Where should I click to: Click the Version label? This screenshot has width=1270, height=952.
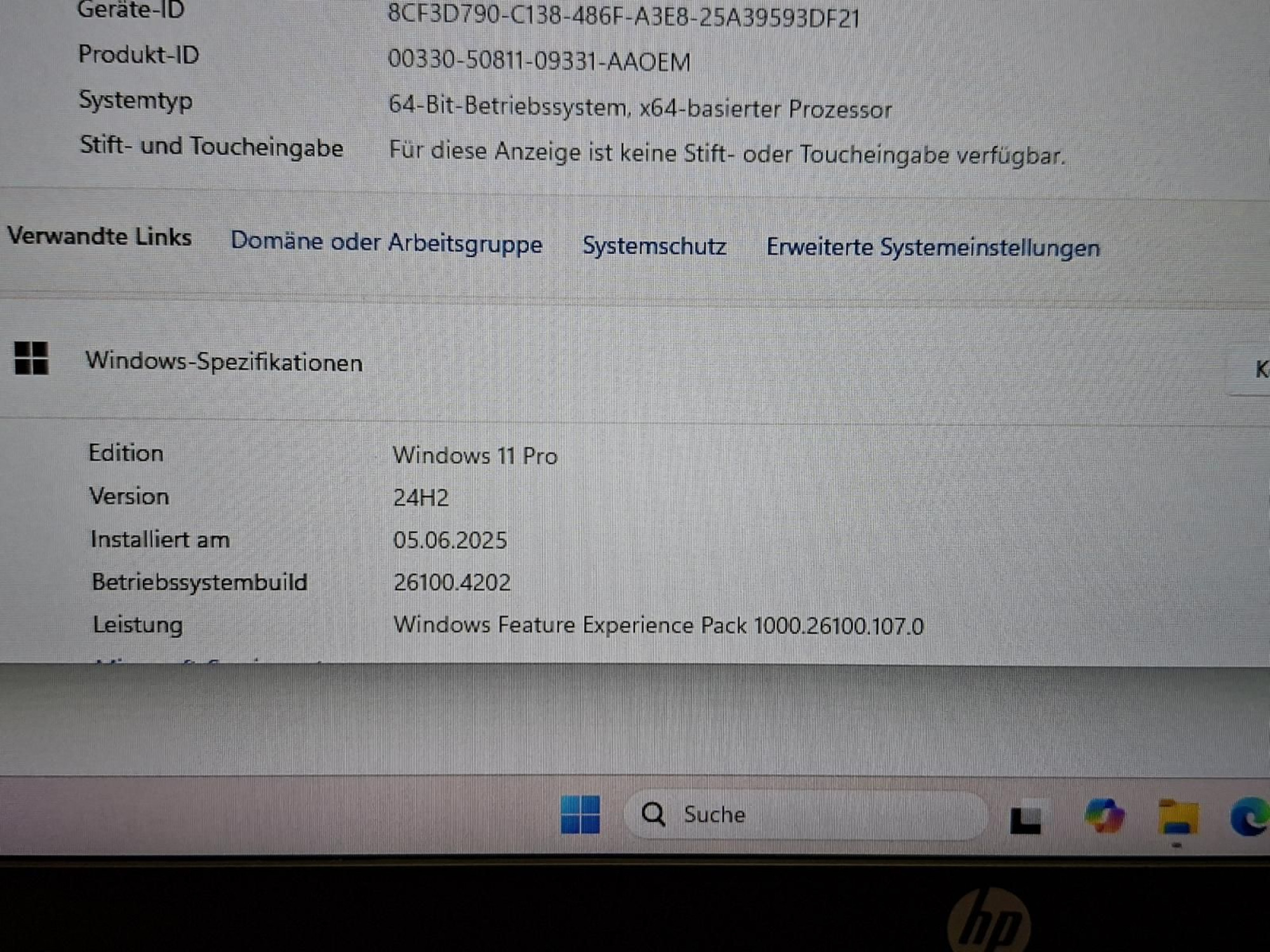click(x=129, y=496)
